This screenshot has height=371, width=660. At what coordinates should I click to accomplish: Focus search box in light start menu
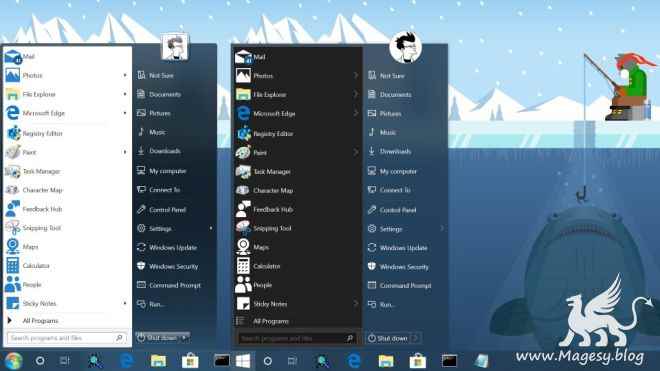click(x=67, y=338)
